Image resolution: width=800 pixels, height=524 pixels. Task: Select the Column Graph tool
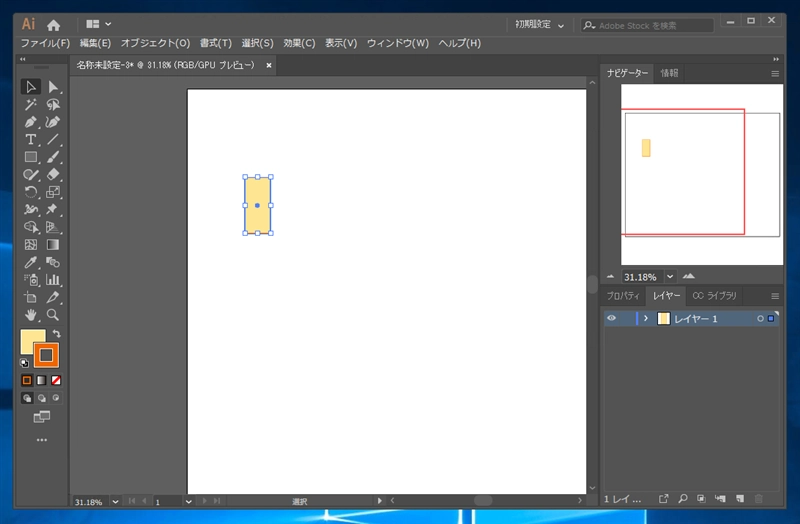[x=53, y=280]
